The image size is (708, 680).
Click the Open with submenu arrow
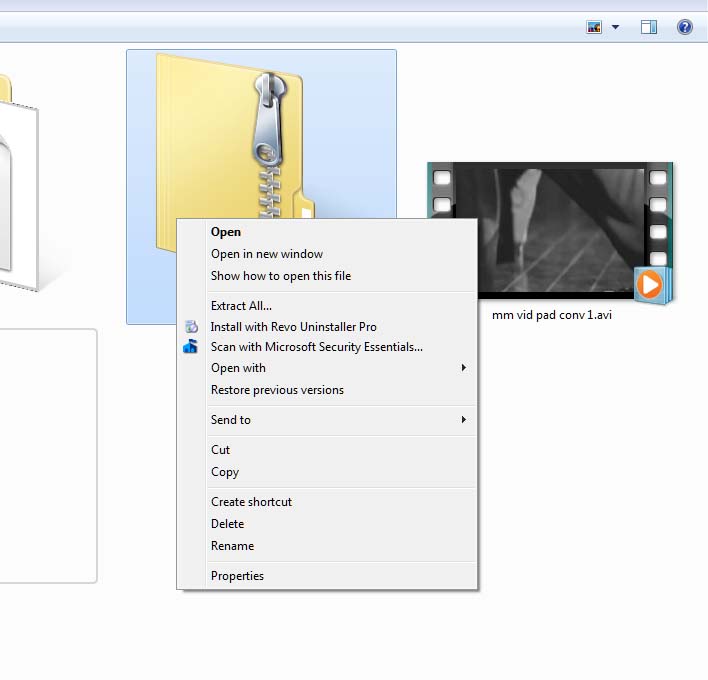[x=463, y=368]
